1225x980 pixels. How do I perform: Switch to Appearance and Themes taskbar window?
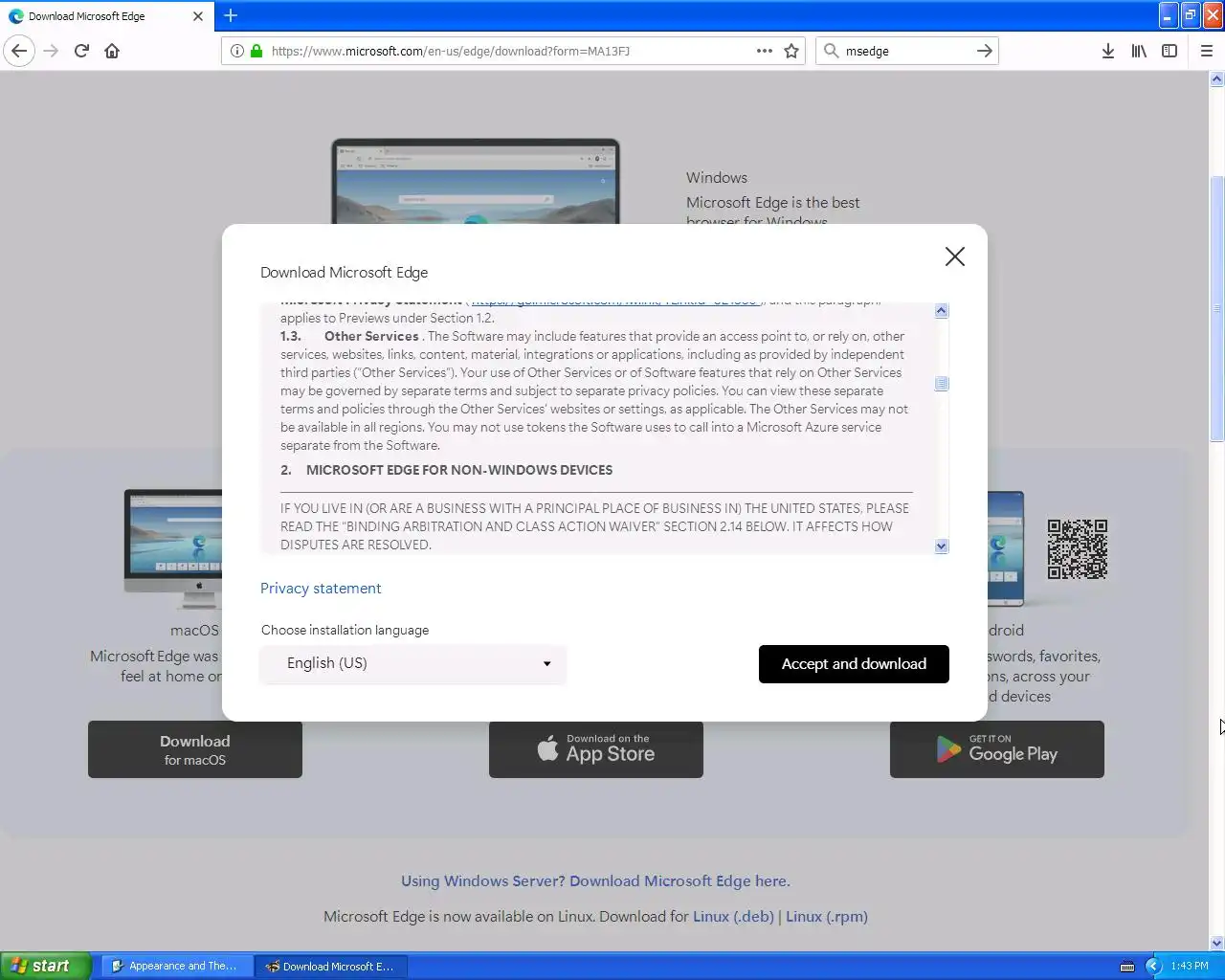(x=177, y=966)
